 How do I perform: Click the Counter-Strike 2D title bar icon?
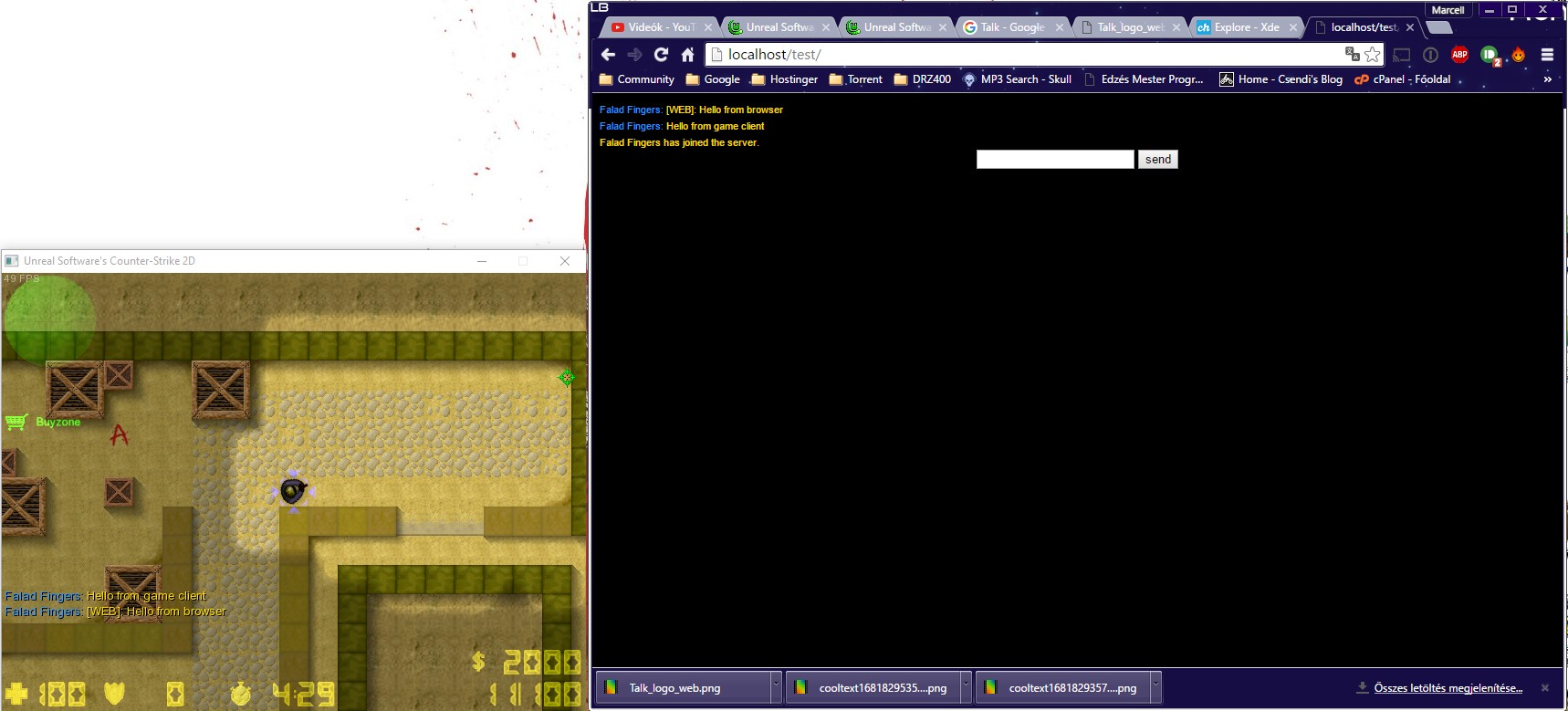tap(12, 261)
